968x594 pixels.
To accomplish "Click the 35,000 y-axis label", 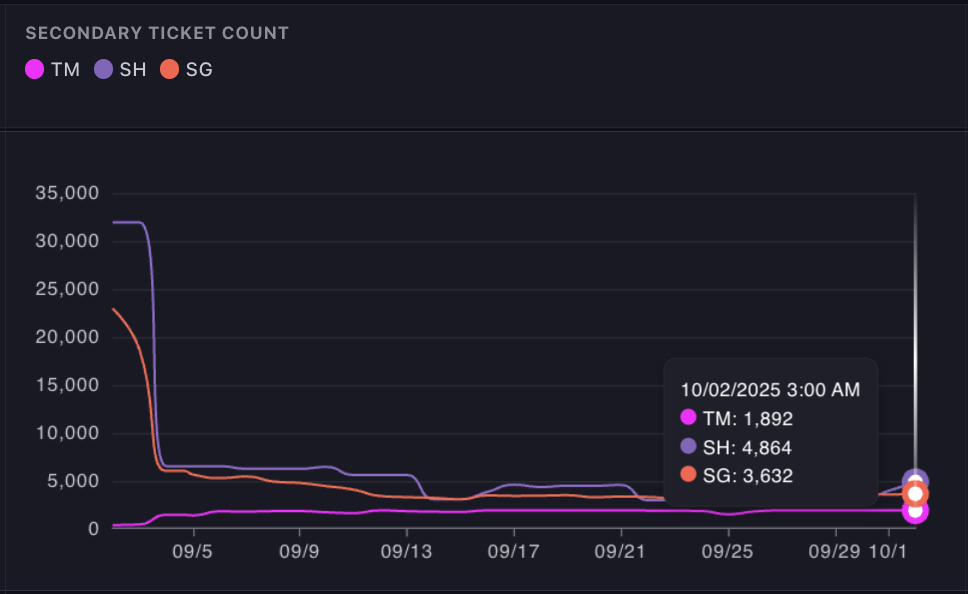I will coord(64,193).
